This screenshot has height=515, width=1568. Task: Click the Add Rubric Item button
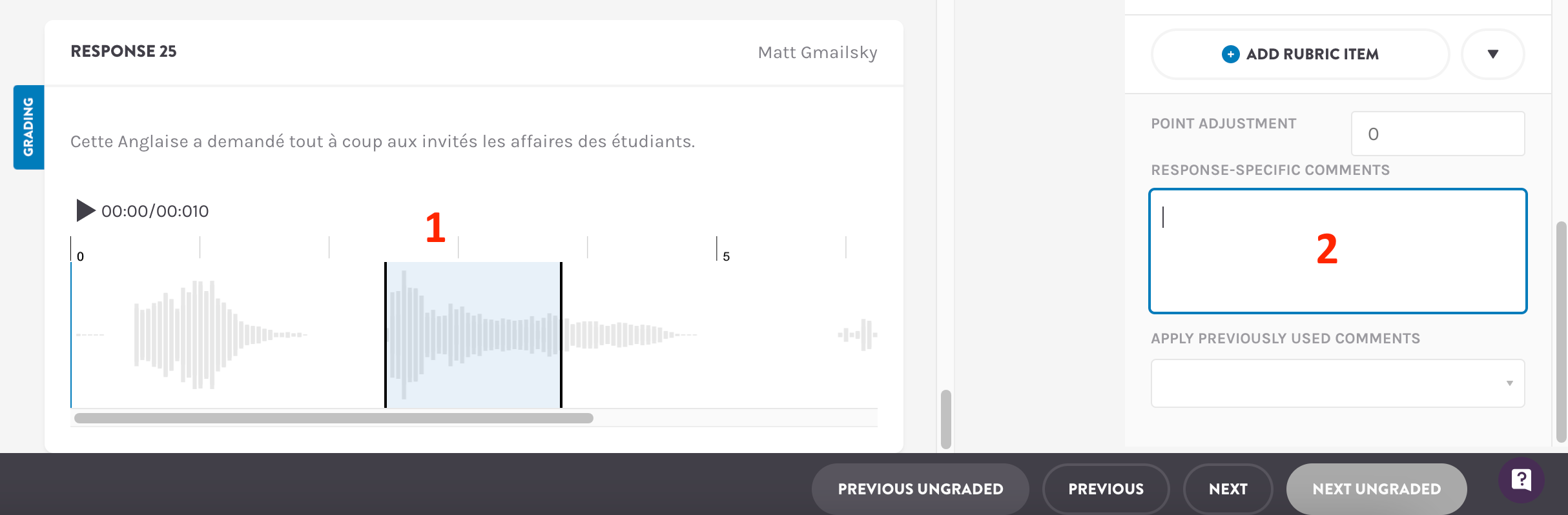pos(1300,54)
